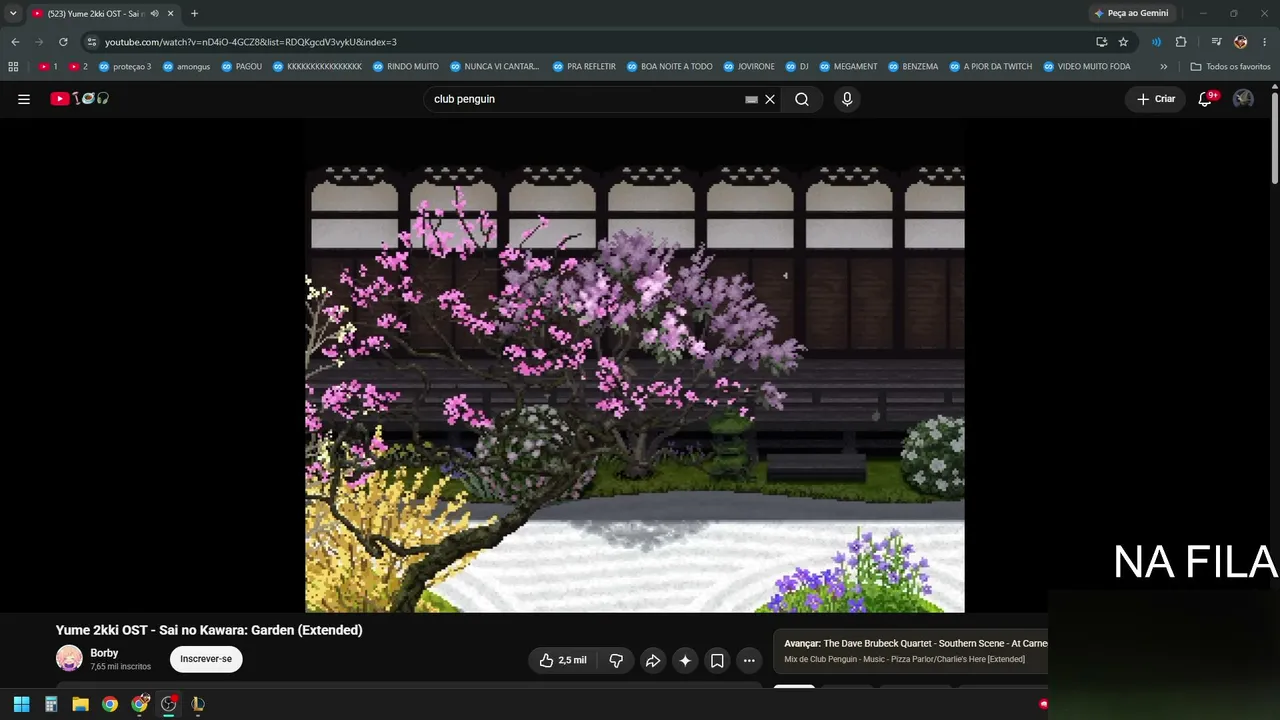
Task: Install app icon in address bar
Action: (x=1101, y=42)
